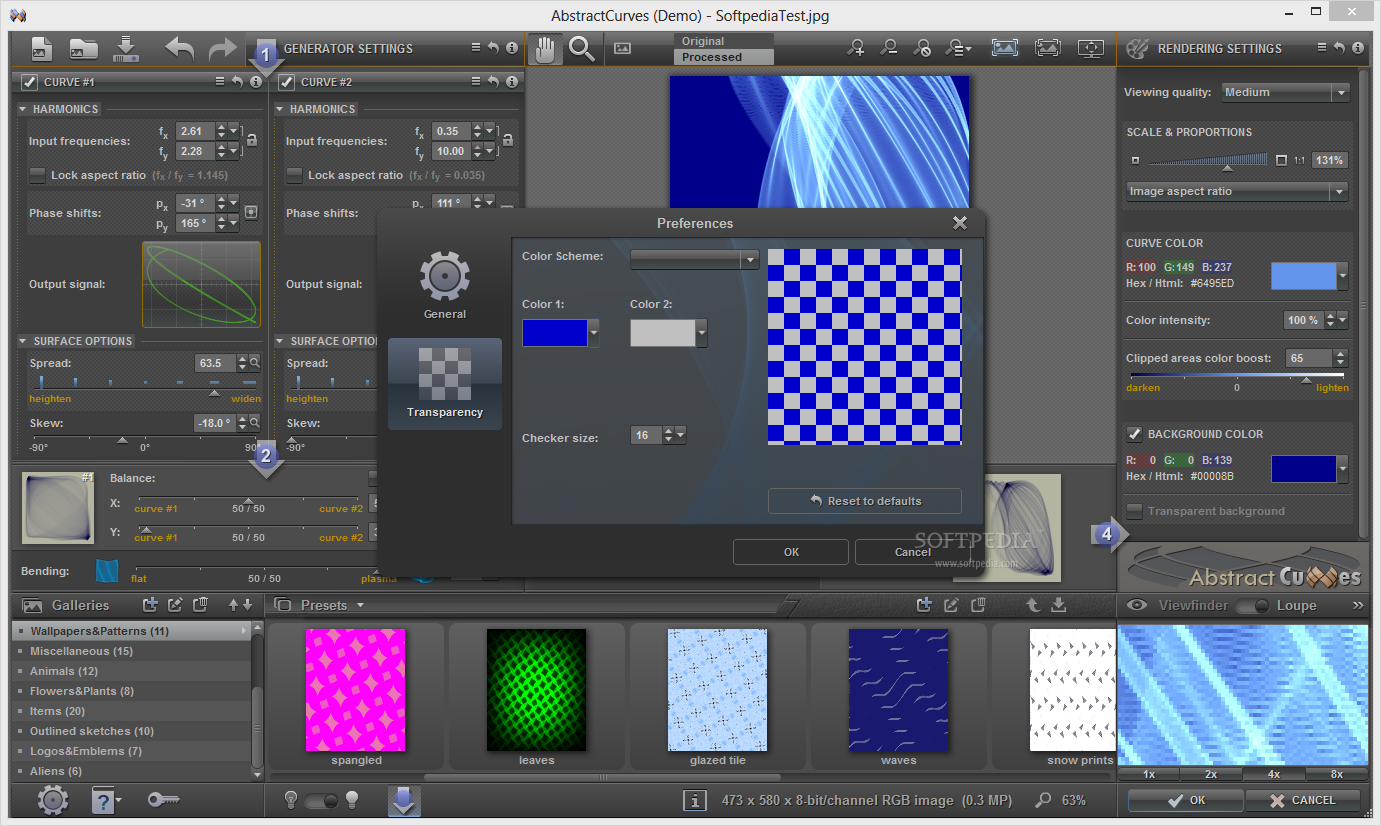Select the leaves preset thumbnail
The width and height of the screenshot is (1381, 826).
pos(537,689)
